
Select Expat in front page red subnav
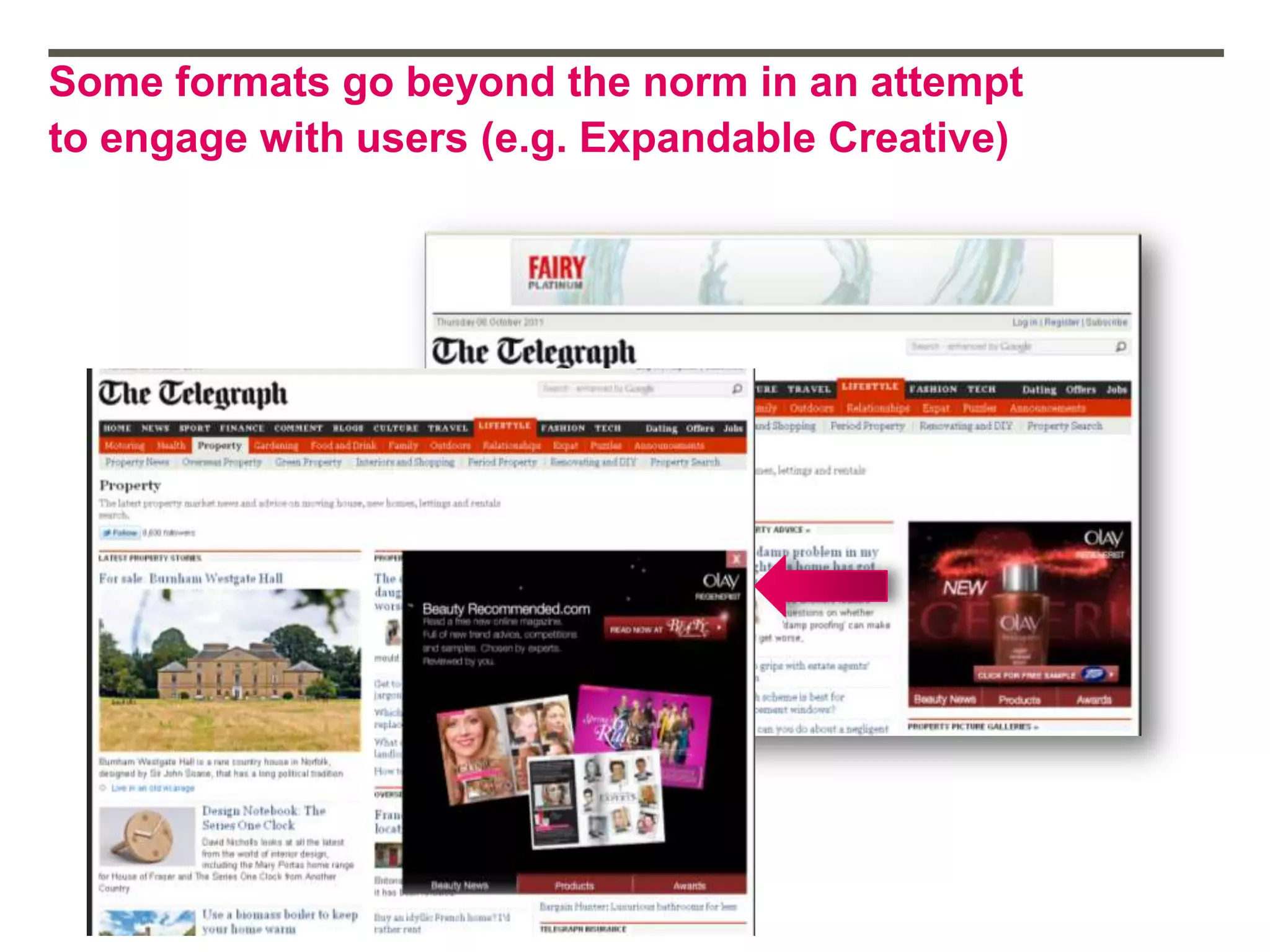(565, 446)
